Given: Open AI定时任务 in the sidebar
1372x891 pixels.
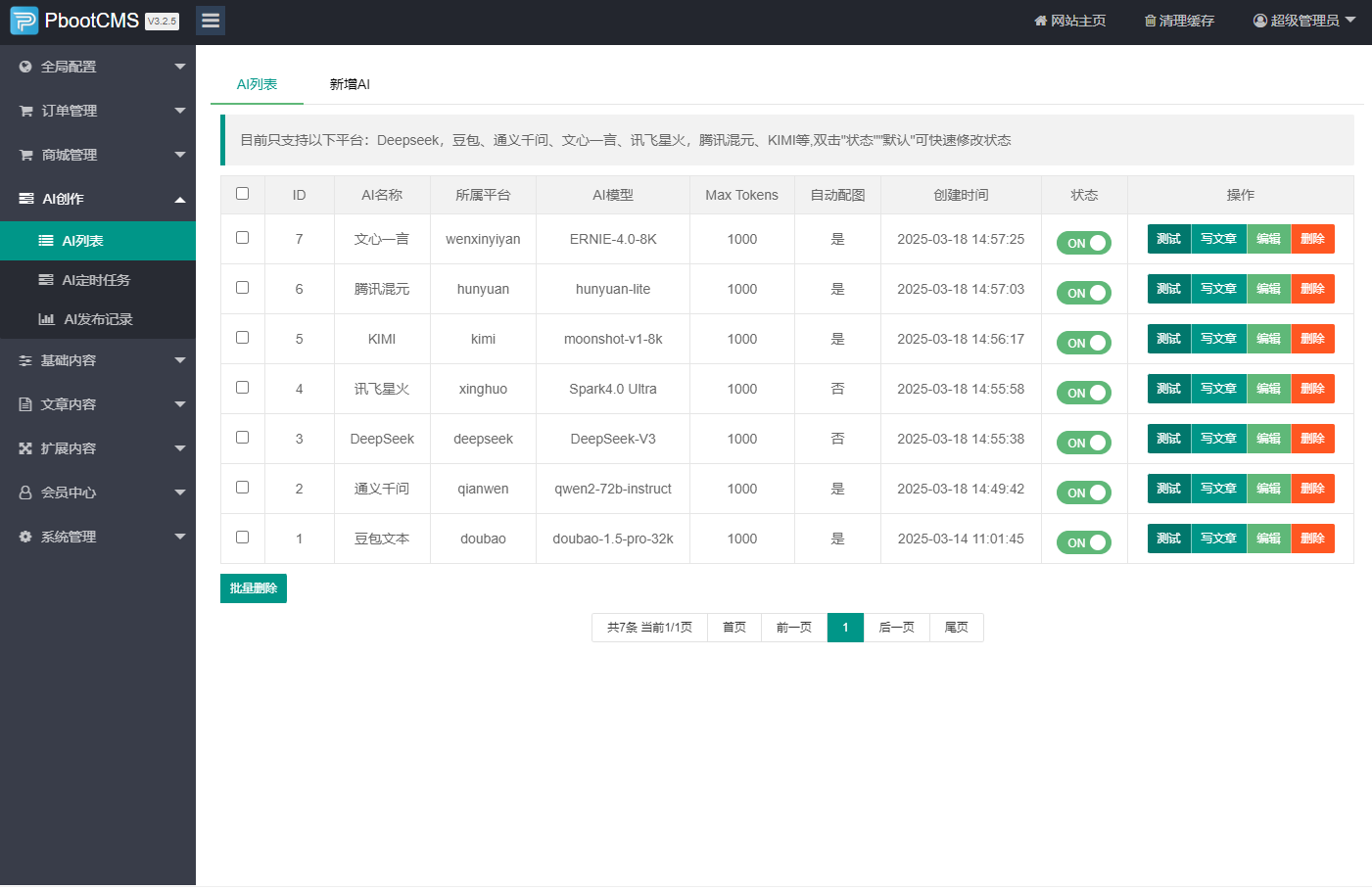Looking at the screenshot, I should click(x=96, y=280).
